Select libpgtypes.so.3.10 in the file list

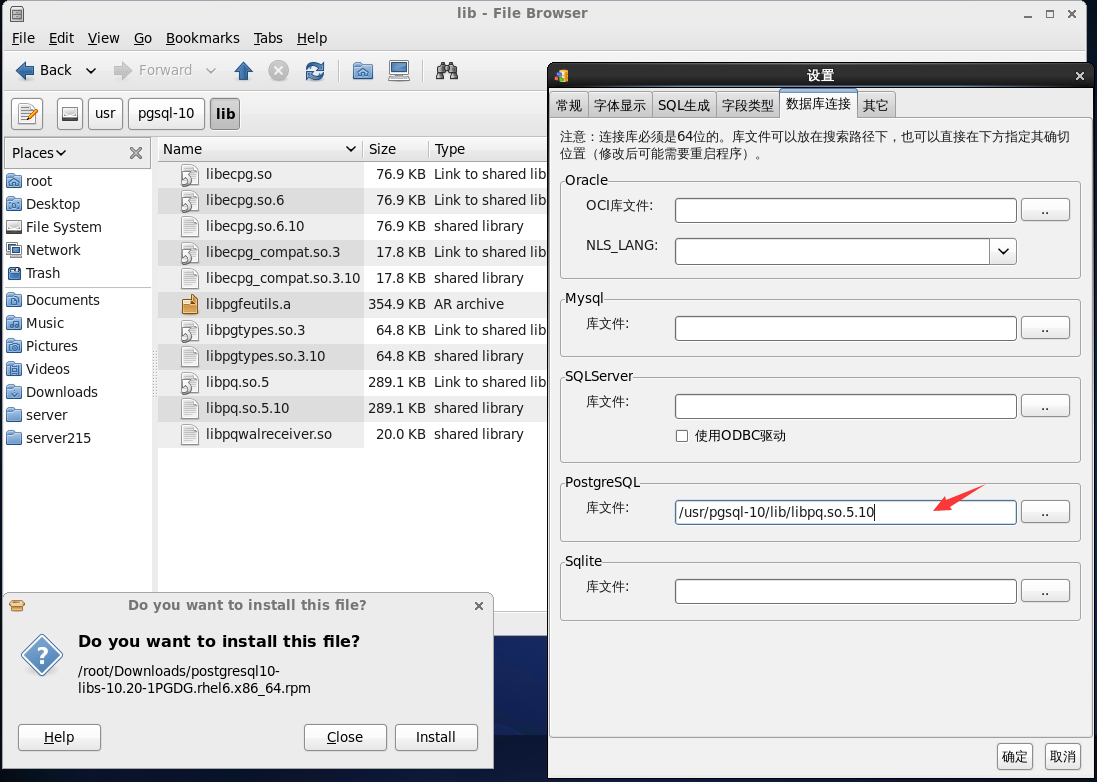[x=265, y=356]
